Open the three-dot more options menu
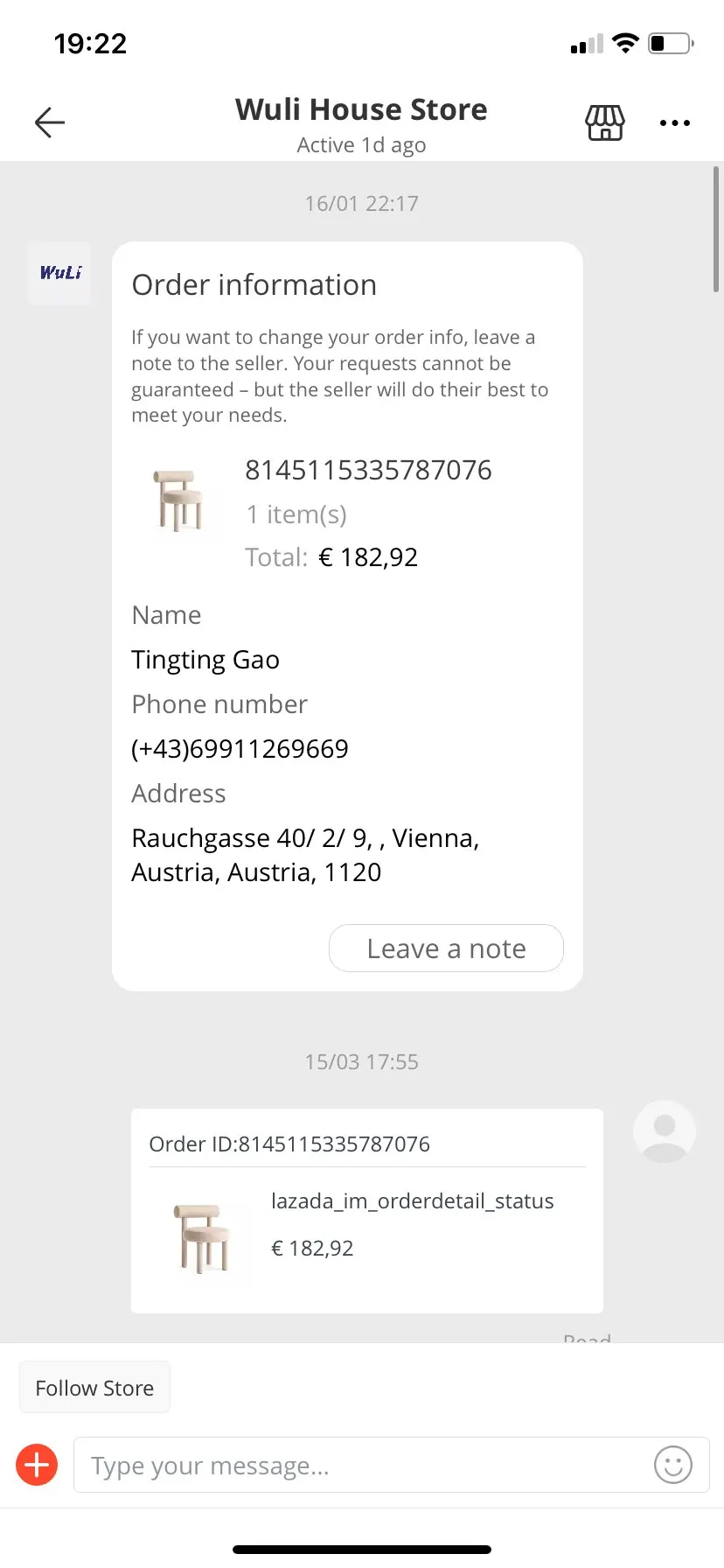Screen dimensions: 724x1568 675,123
